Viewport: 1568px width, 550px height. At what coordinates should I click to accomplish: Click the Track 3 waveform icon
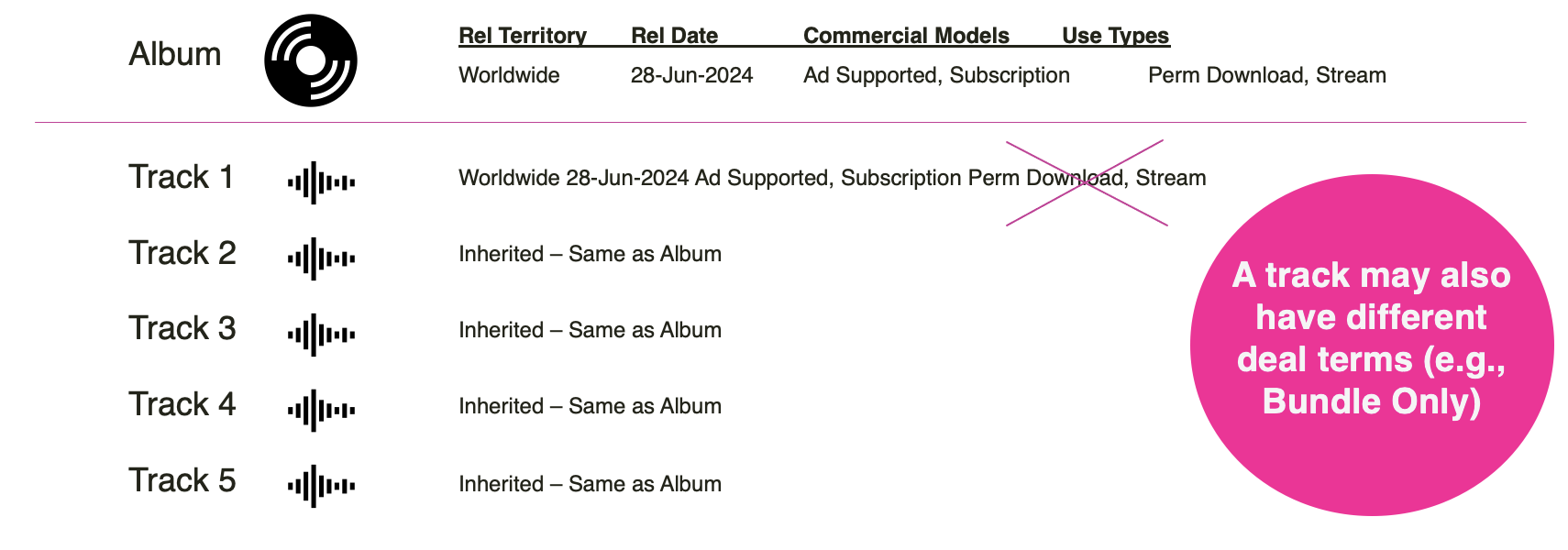(x=321, y=335)
